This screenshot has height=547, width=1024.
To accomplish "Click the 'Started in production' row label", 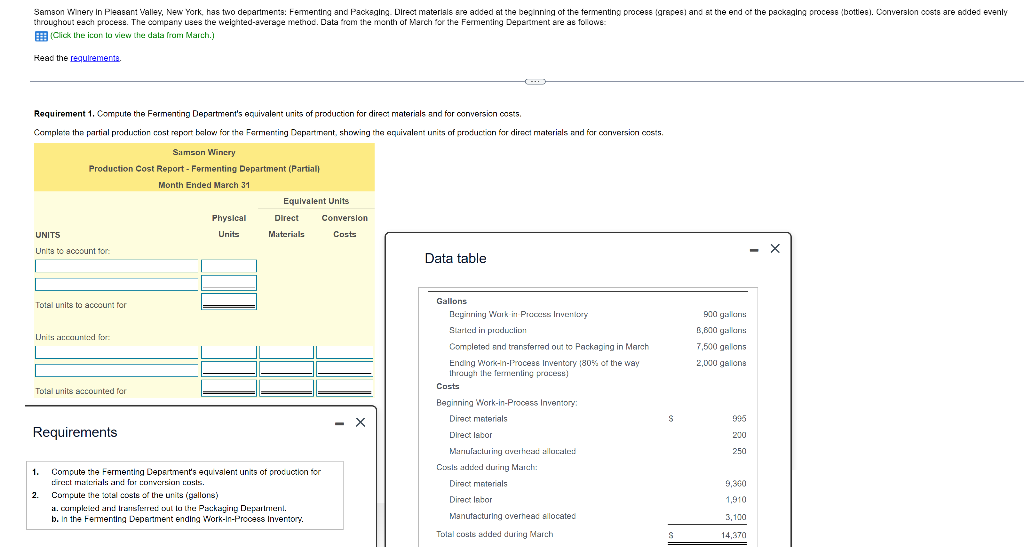I will 487,331.
